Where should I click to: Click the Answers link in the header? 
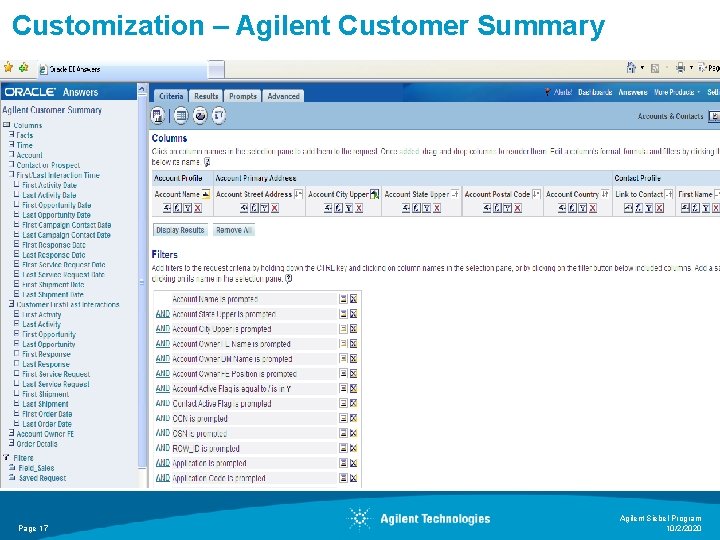point(633,92)
